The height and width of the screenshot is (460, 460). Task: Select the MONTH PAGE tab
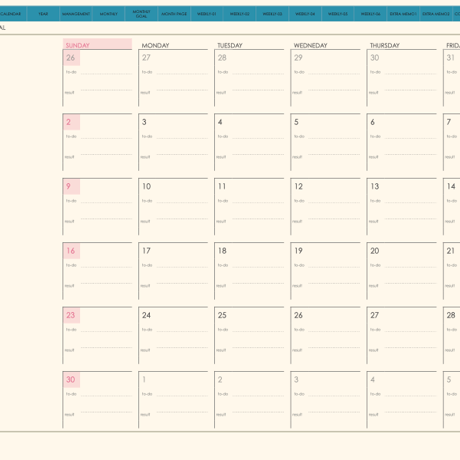[x=174, y=14]
